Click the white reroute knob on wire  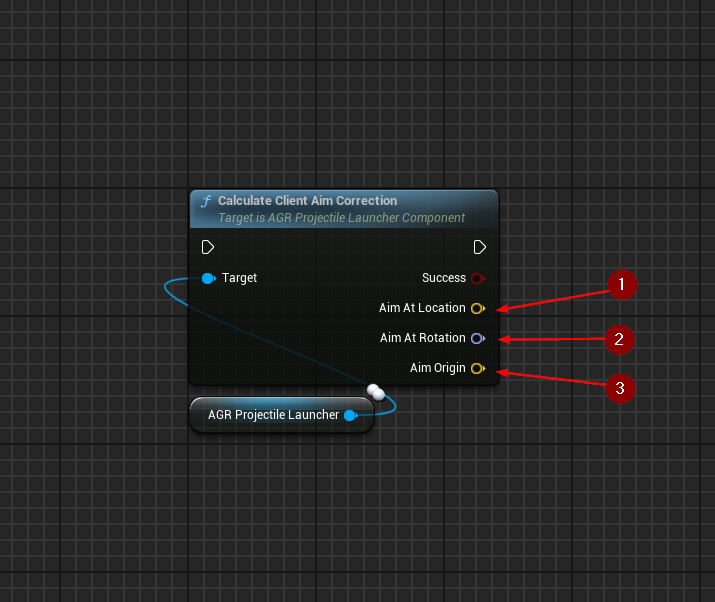coord(376,392)
